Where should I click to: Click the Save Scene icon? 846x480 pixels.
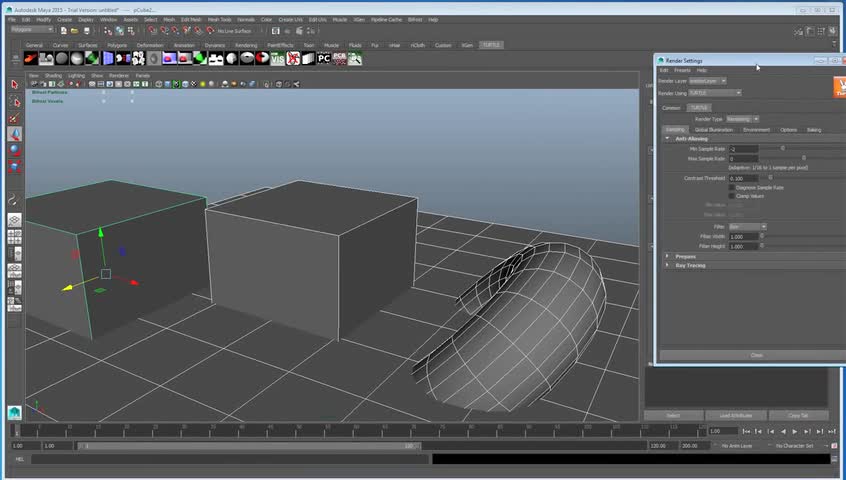[86, 31]
